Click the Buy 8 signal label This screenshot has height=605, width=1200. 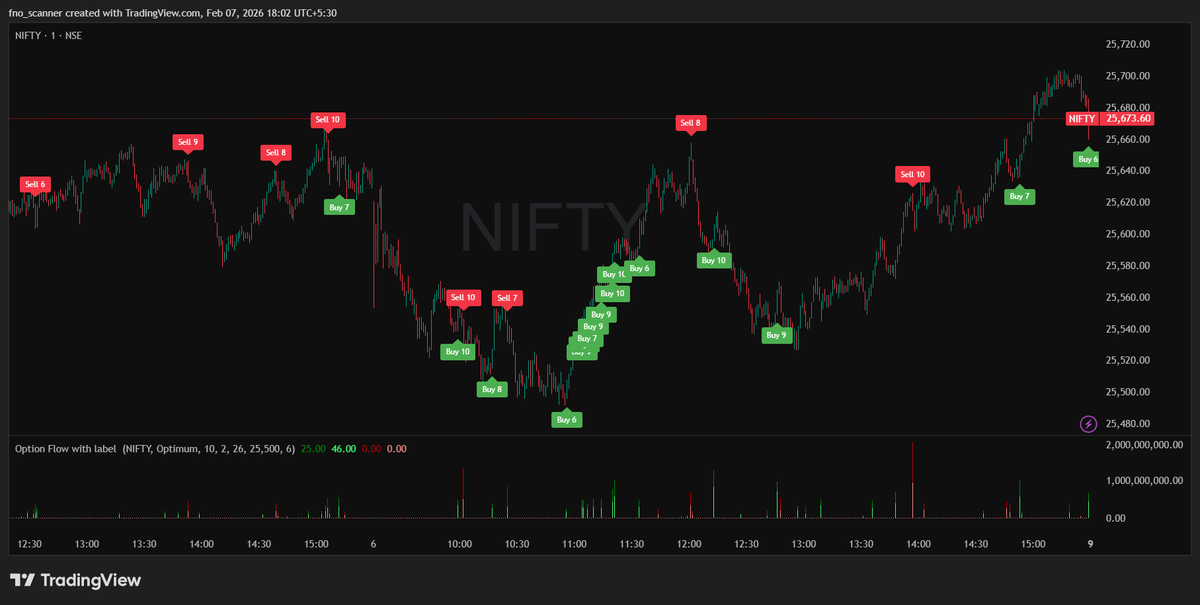(x=491, y=389)
